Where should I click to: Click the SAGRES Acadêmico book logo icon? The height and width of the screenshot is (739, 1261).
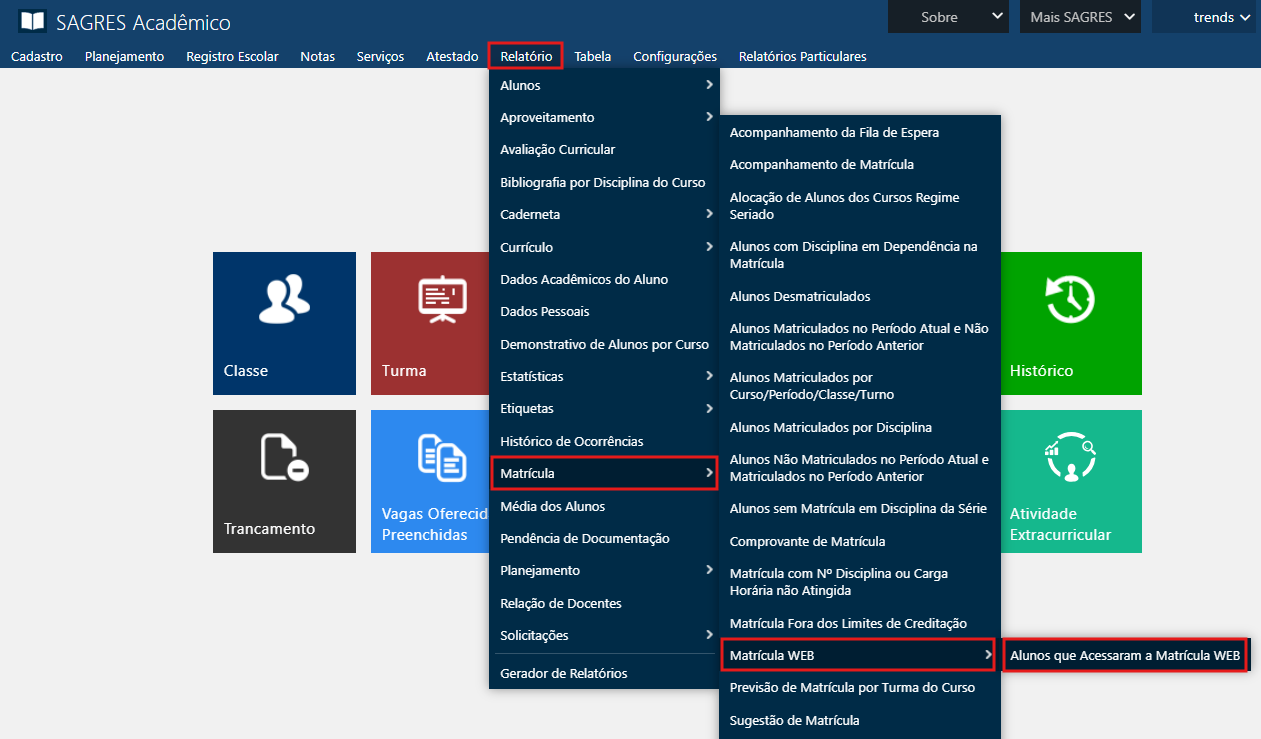click(x=32, y=21)
